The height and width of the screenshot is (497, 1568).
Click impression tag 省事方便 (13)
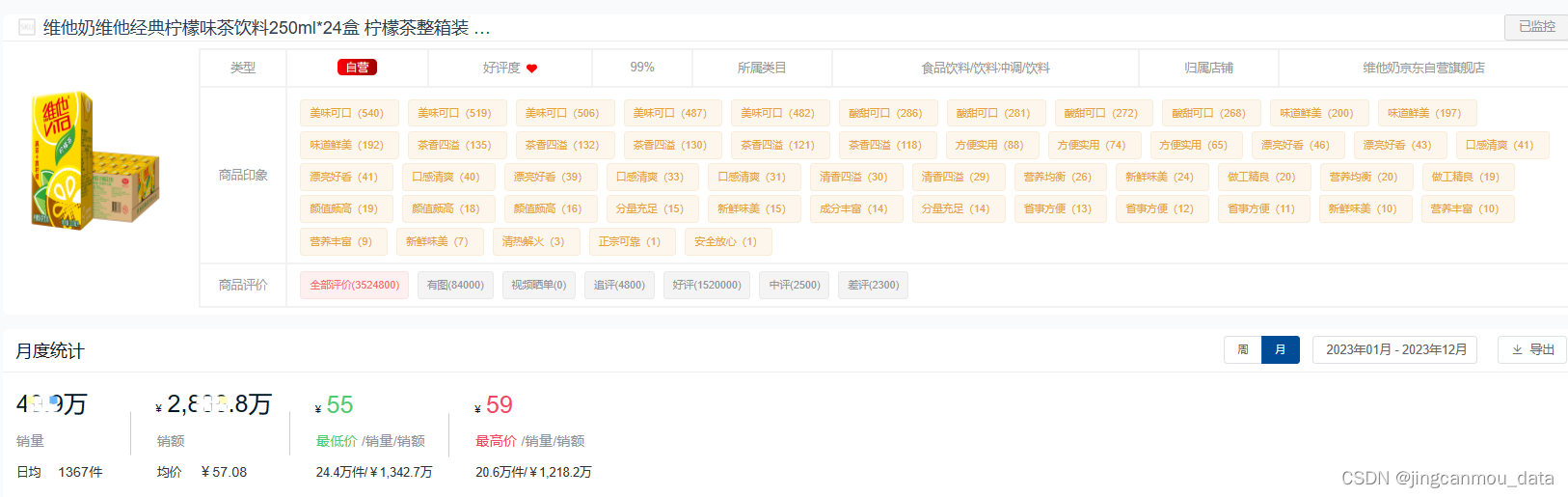[x=1060, y=208]
